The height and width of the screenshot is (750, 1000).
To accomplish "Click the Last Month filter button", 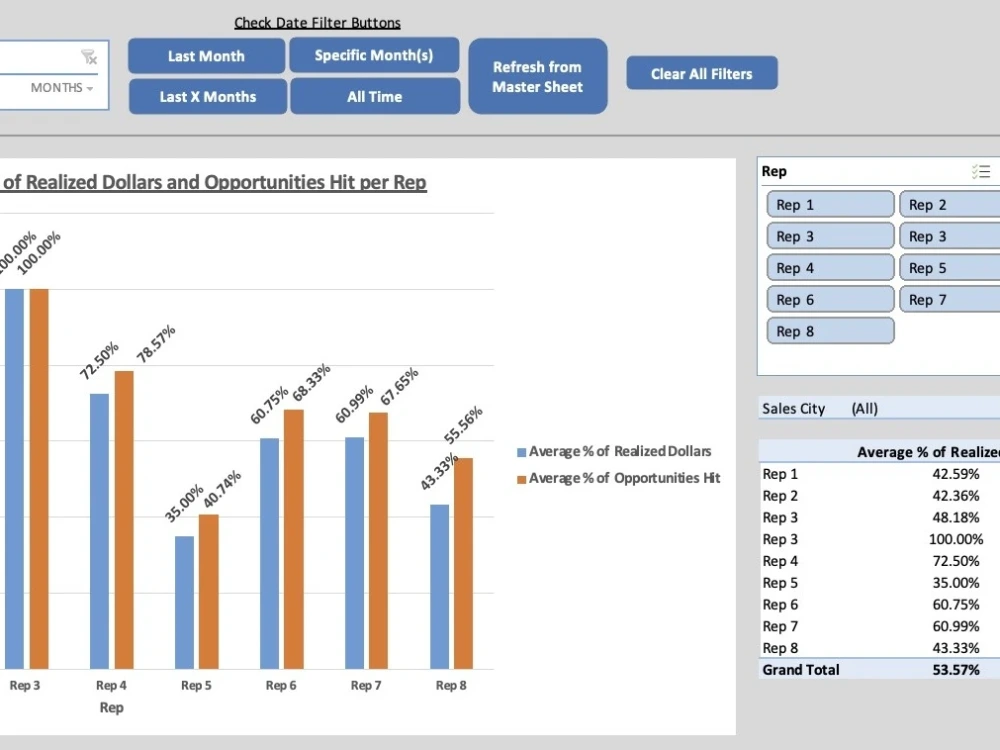I will (x=205, y=56).
